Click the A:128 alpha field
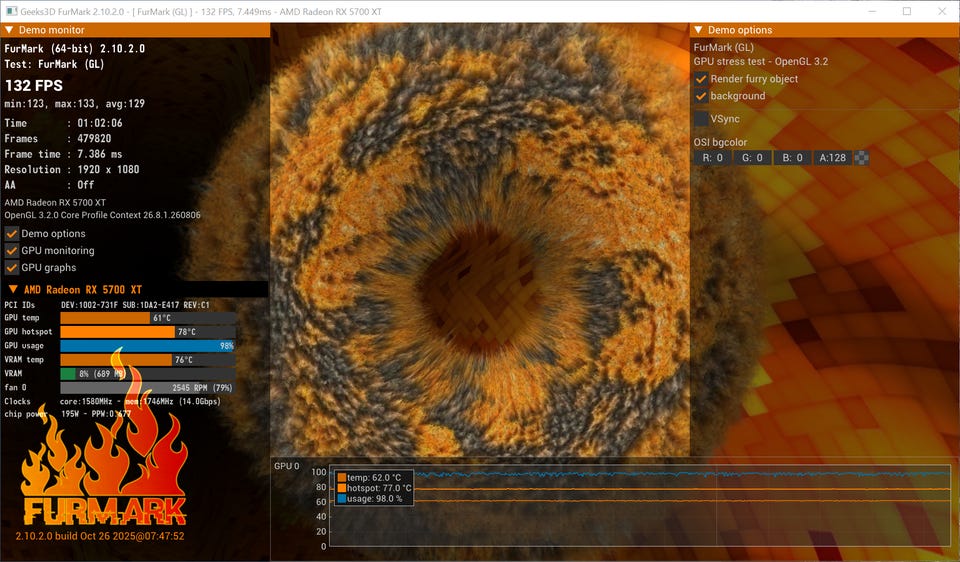This screenshot has width=960, height=562. [x=832, y=158]
